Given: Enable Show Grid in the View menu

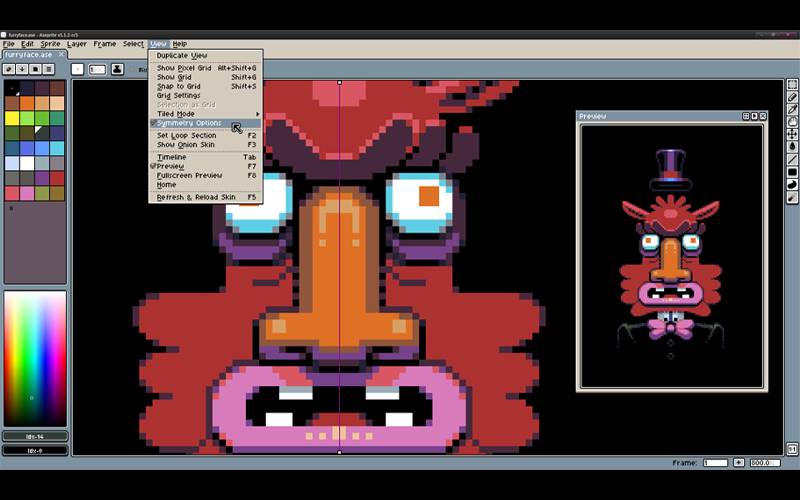Looking at the screenshot, I should (174, 77).
